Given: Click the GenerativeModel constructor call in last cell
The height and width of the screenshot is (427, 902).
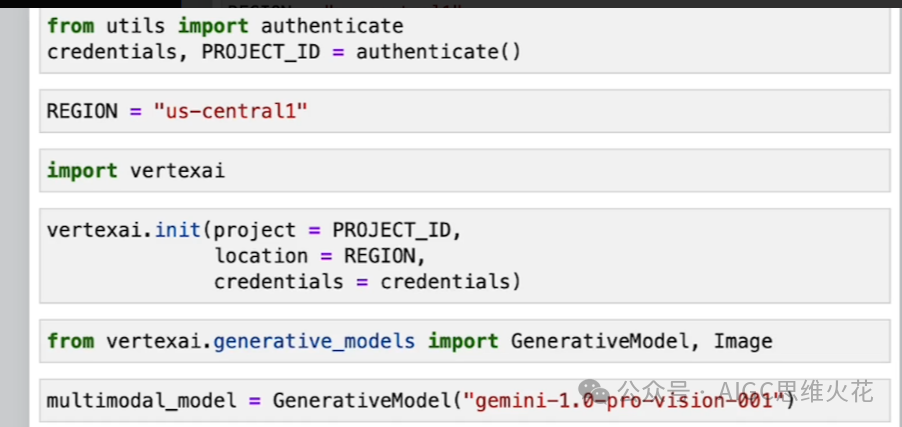Looking at the screenshot, I should 361,401.
